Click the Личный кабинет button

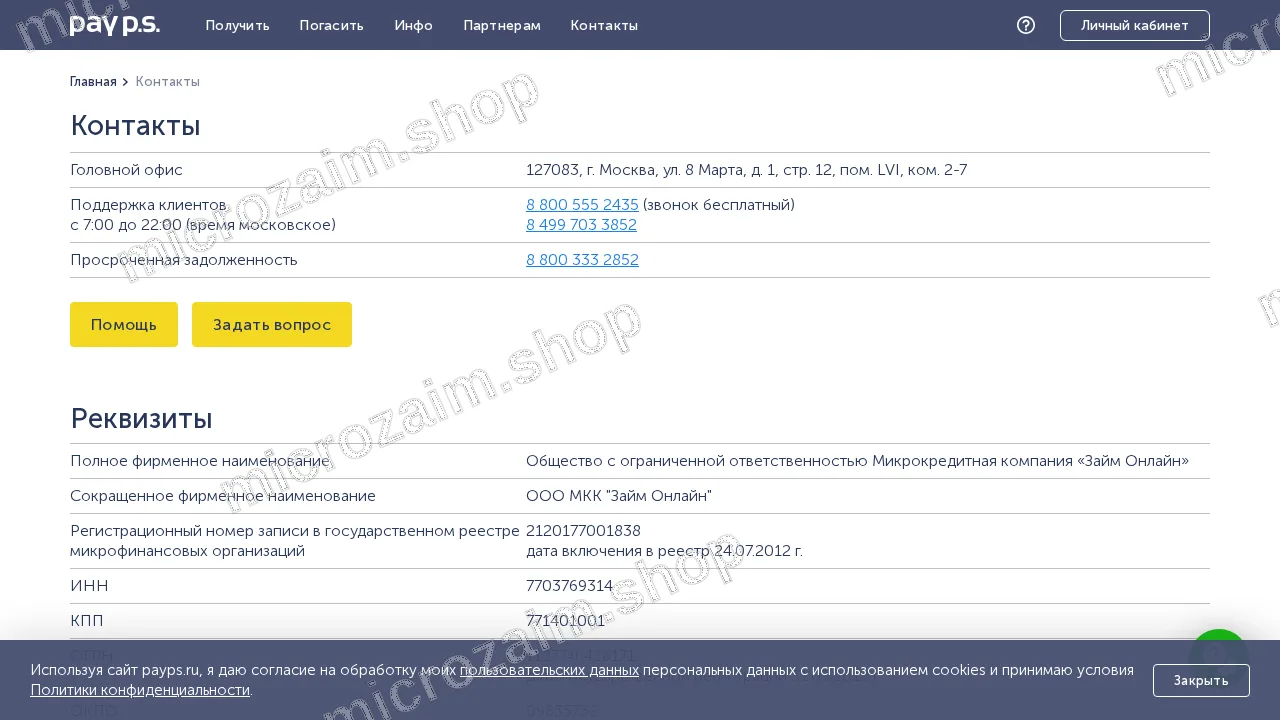(x=1135, y=25)
